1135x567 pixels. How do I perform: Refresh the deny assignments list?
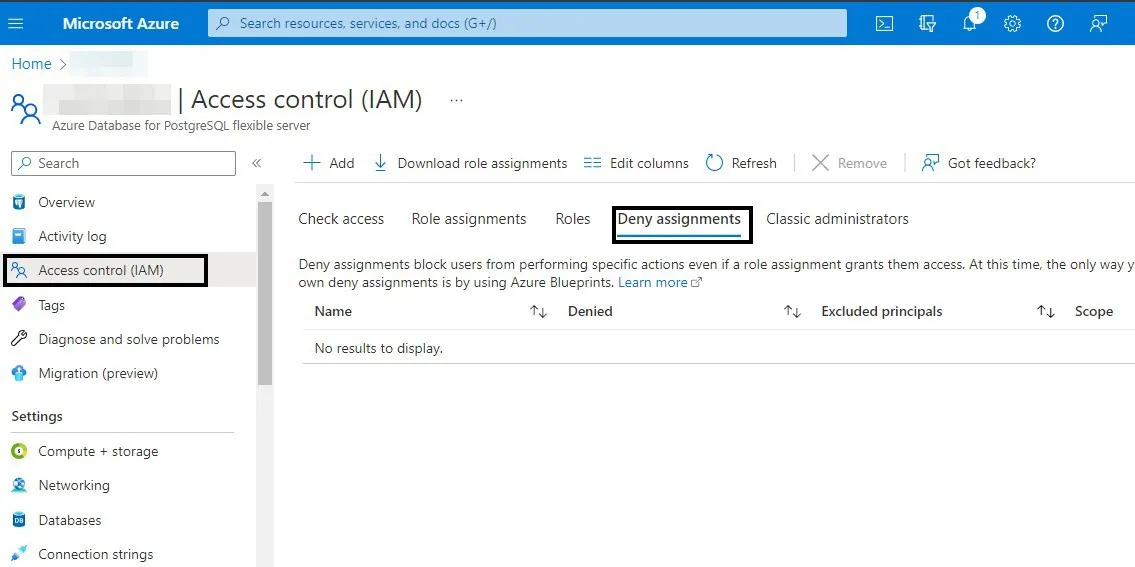pos(741,163)
